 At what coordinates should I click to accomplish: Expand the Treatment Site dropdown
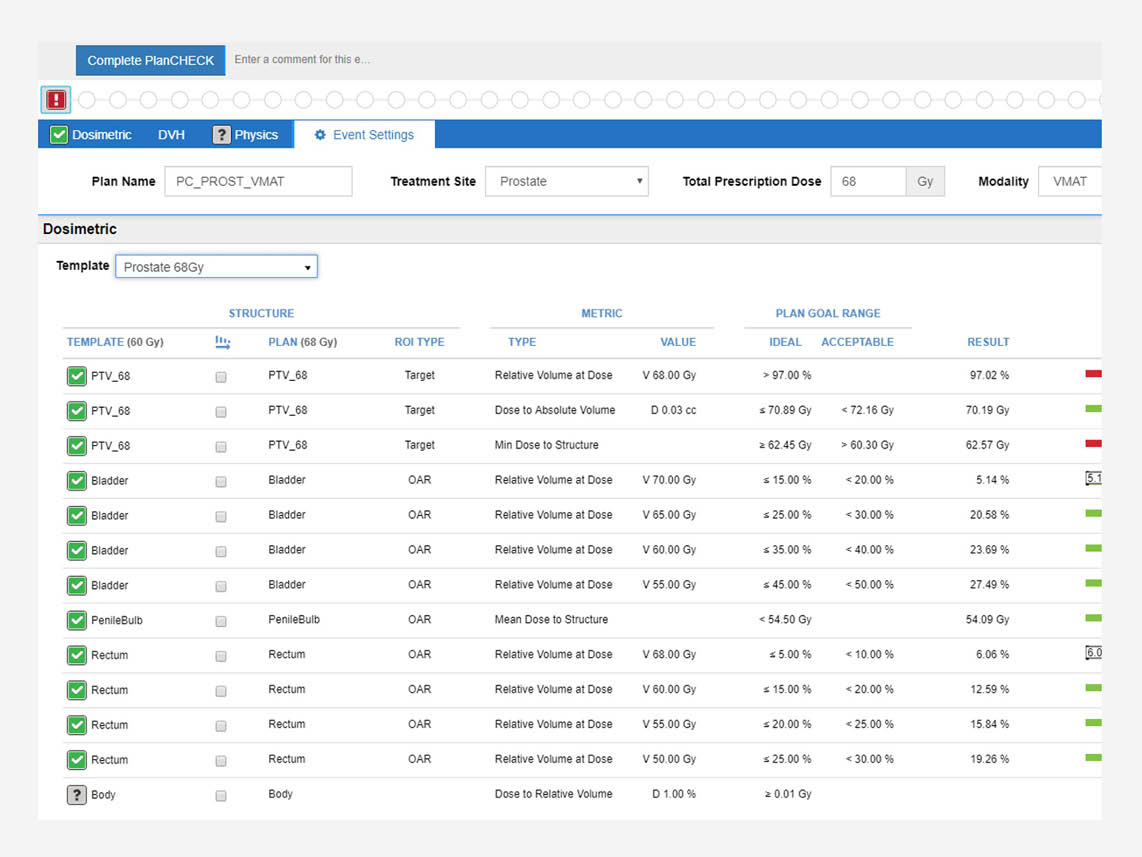(566, 181)
